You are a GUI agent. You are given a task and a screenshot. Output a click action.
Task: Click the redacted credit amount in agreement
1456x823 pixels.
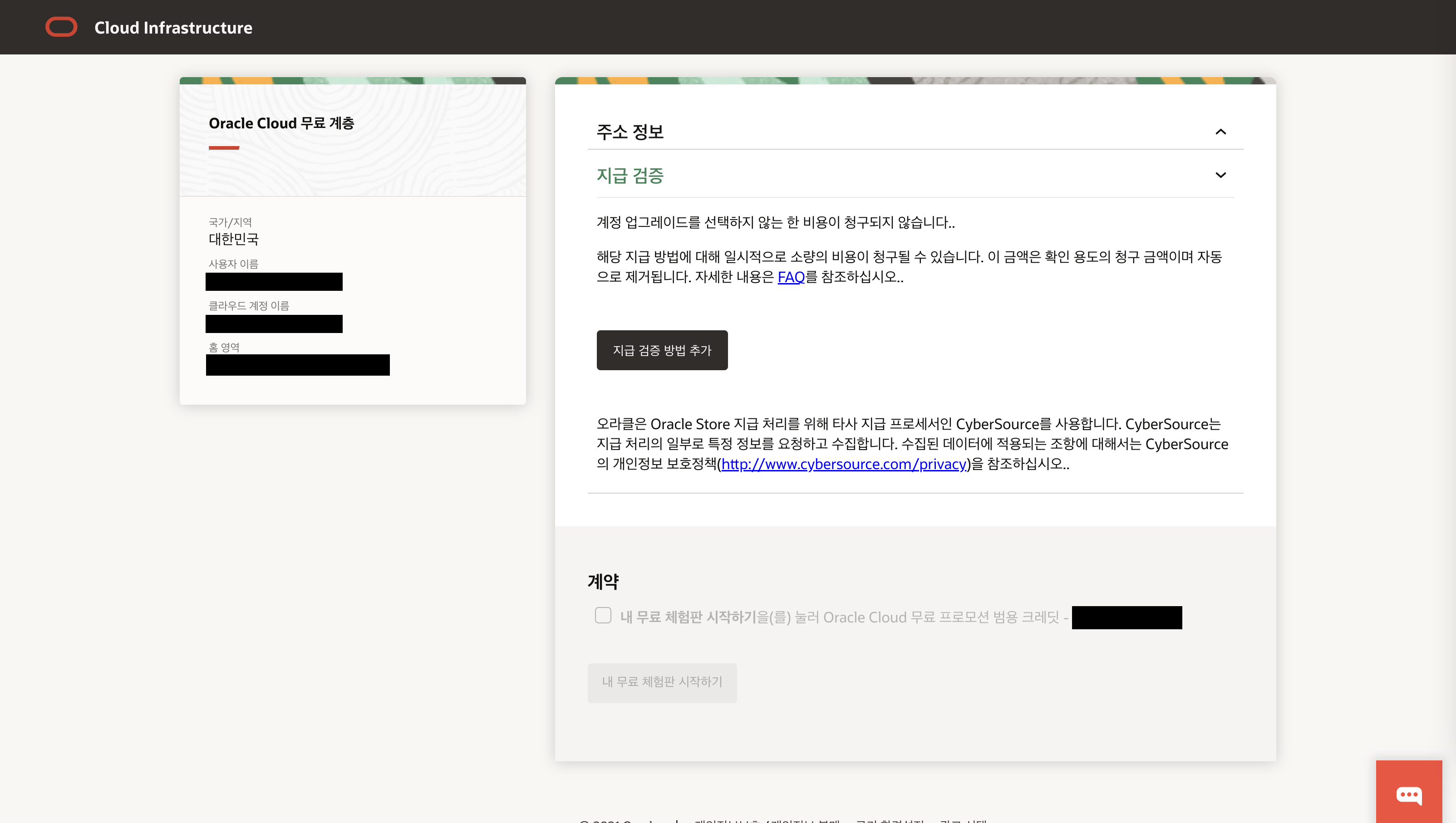1126,617
